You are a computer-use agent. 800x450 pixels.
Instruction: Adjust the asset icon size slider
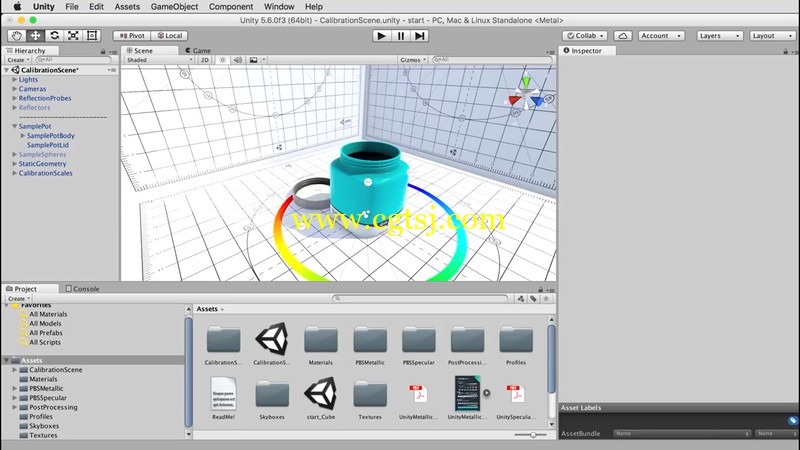coord(531,435)
